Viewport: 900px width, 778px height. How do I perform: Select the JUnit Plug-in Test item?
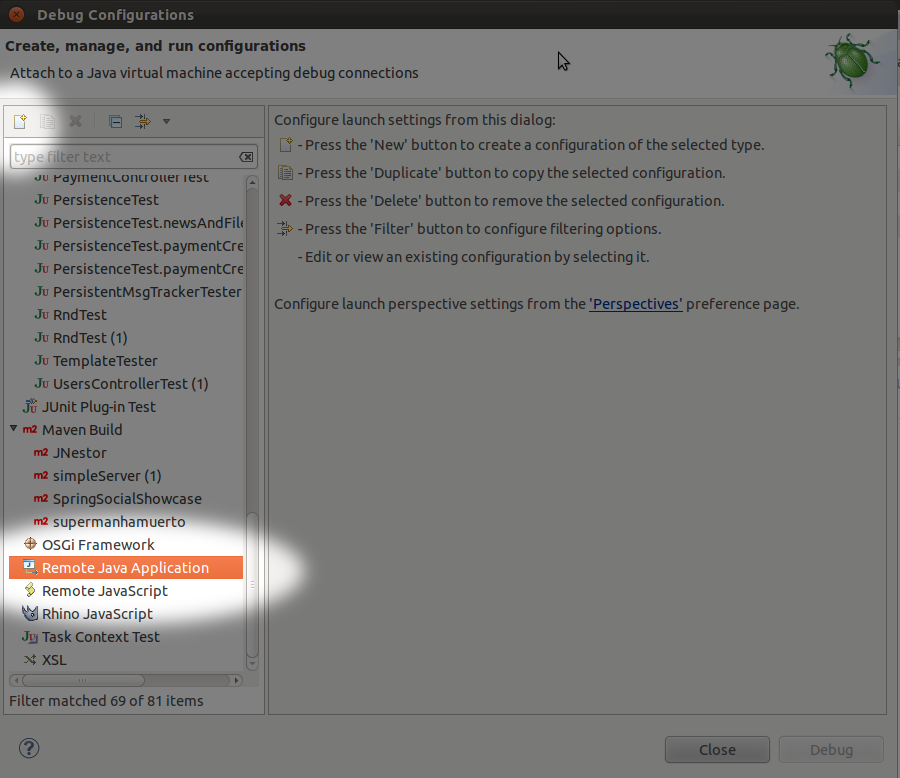[98, 407]
